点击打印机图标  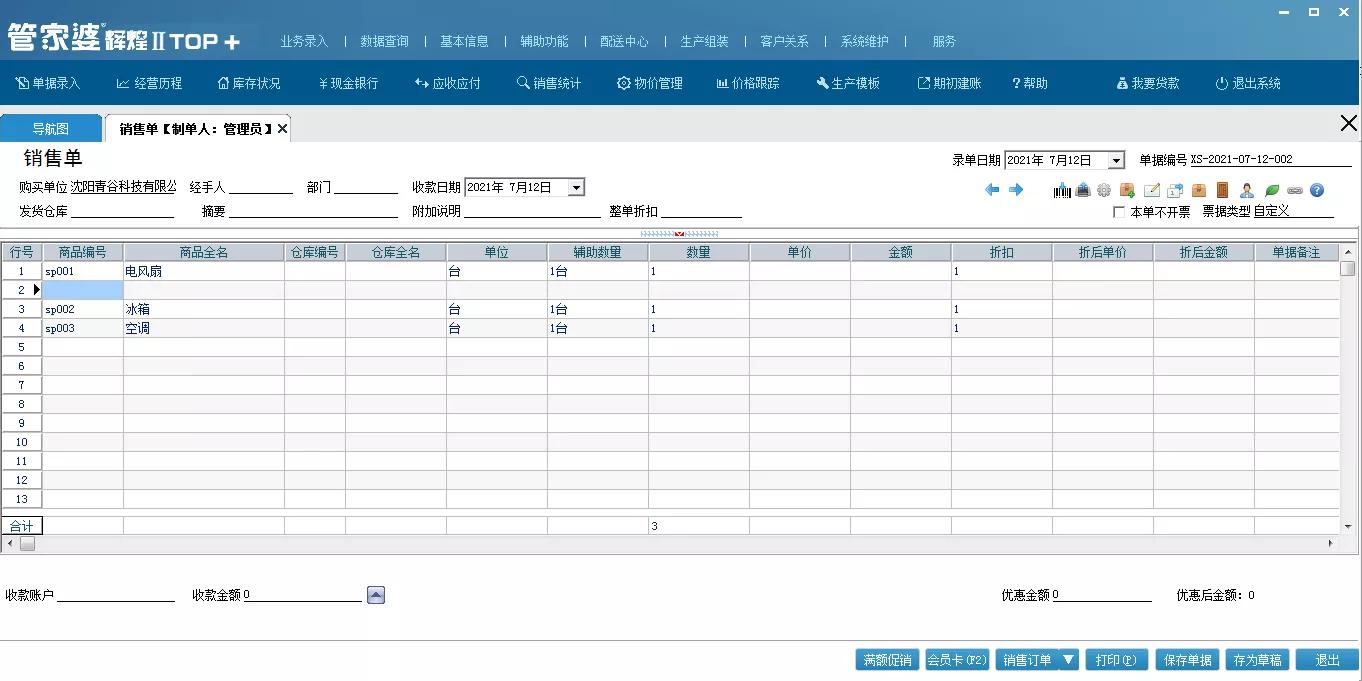click(1083, 190)
